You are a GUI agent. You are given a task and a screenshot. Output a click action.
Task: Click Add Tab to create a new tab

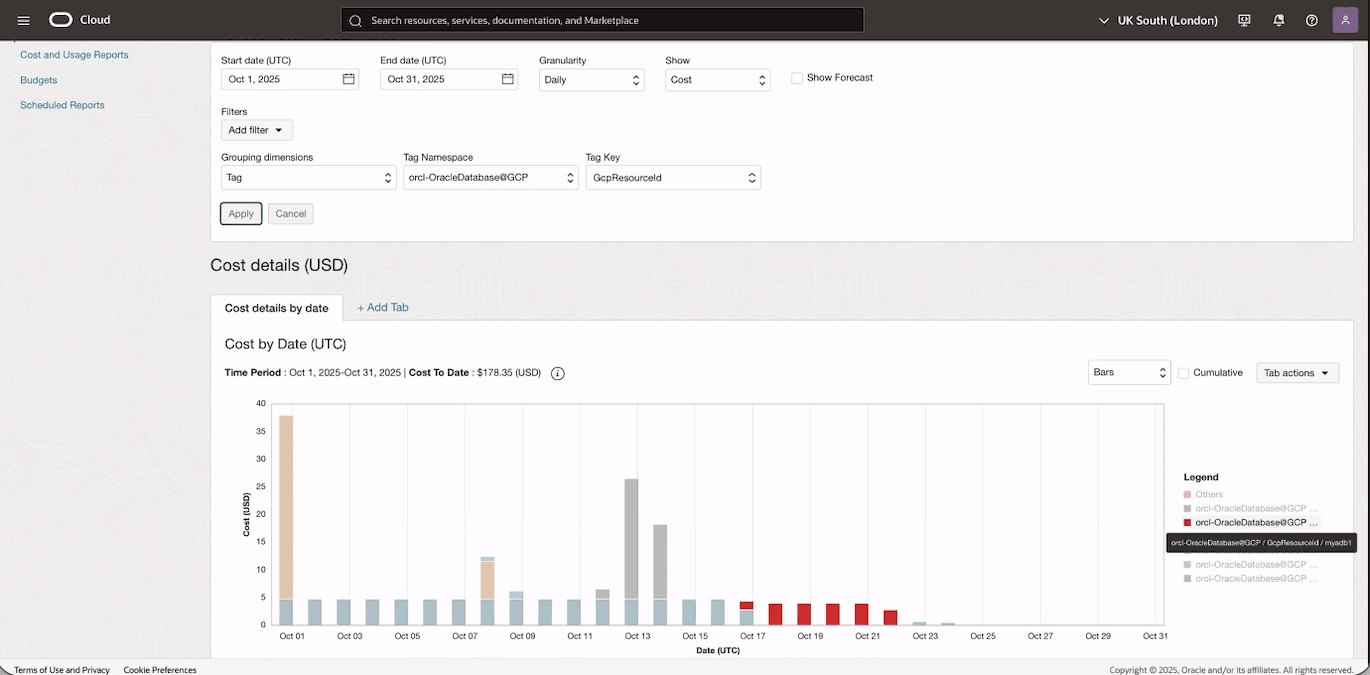pyautogui.click(x=382, y=307)
